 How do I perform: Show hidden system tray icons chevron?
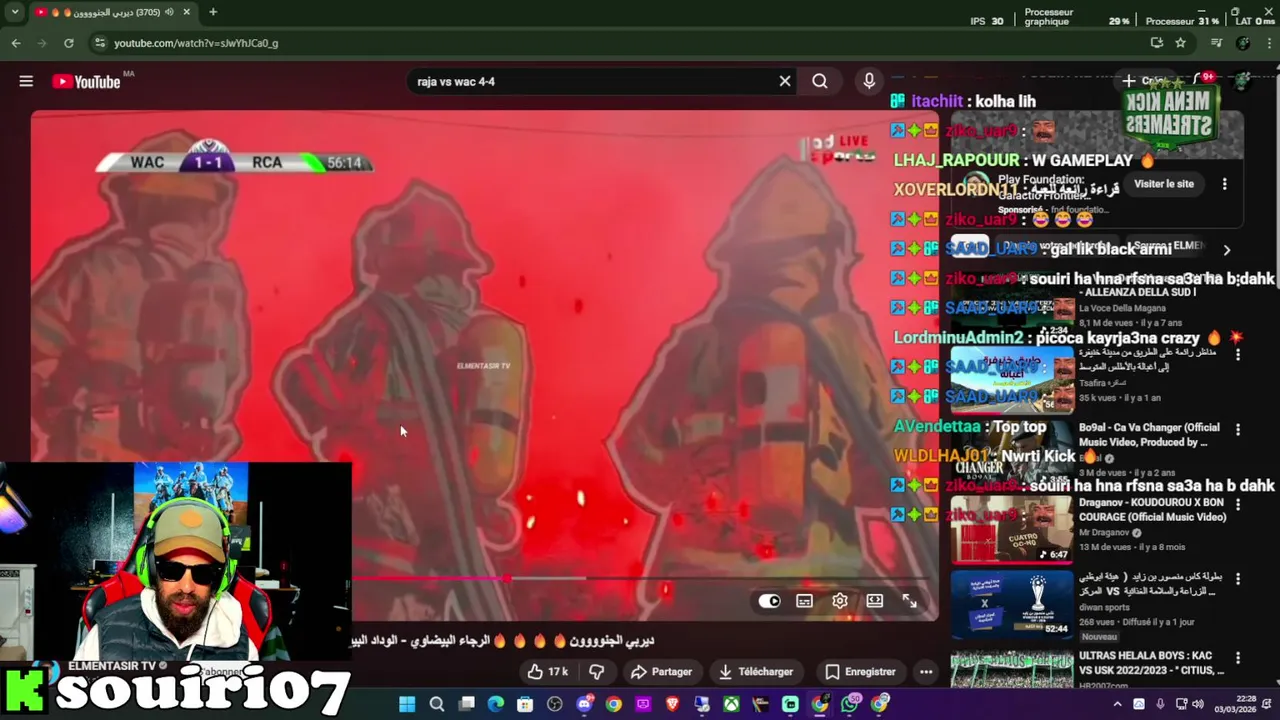(x=1117, y=704)
